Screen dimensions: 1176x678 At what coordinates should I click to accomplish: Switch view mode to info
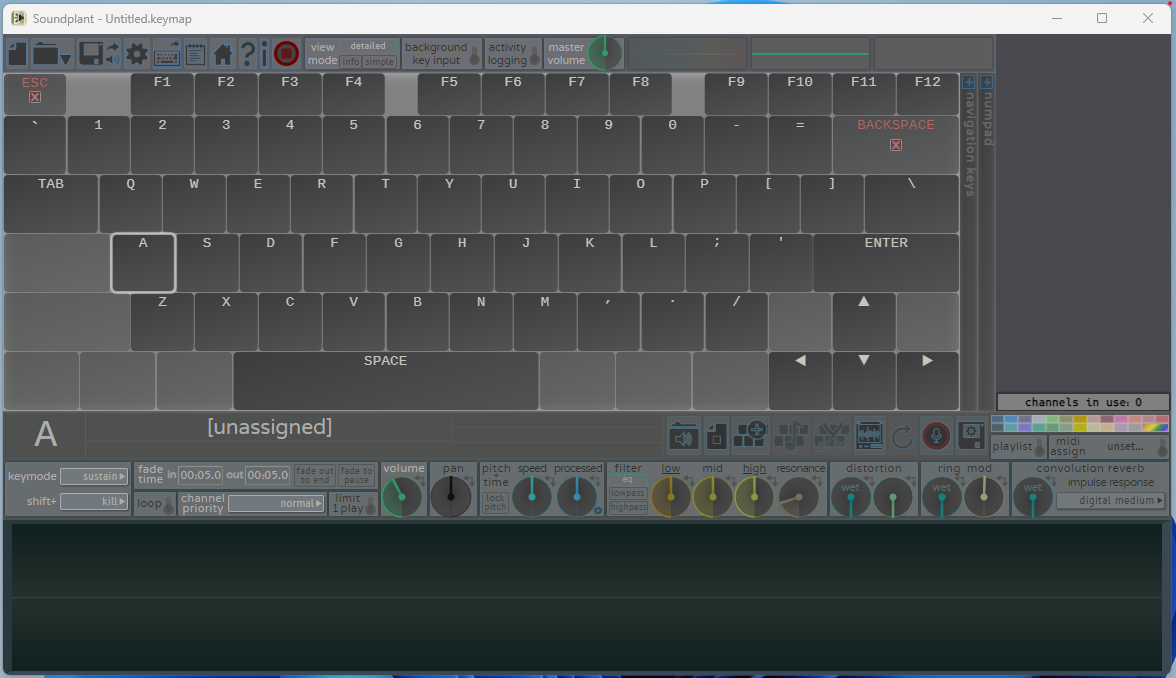pyautogui.click(x=350, y=62)
